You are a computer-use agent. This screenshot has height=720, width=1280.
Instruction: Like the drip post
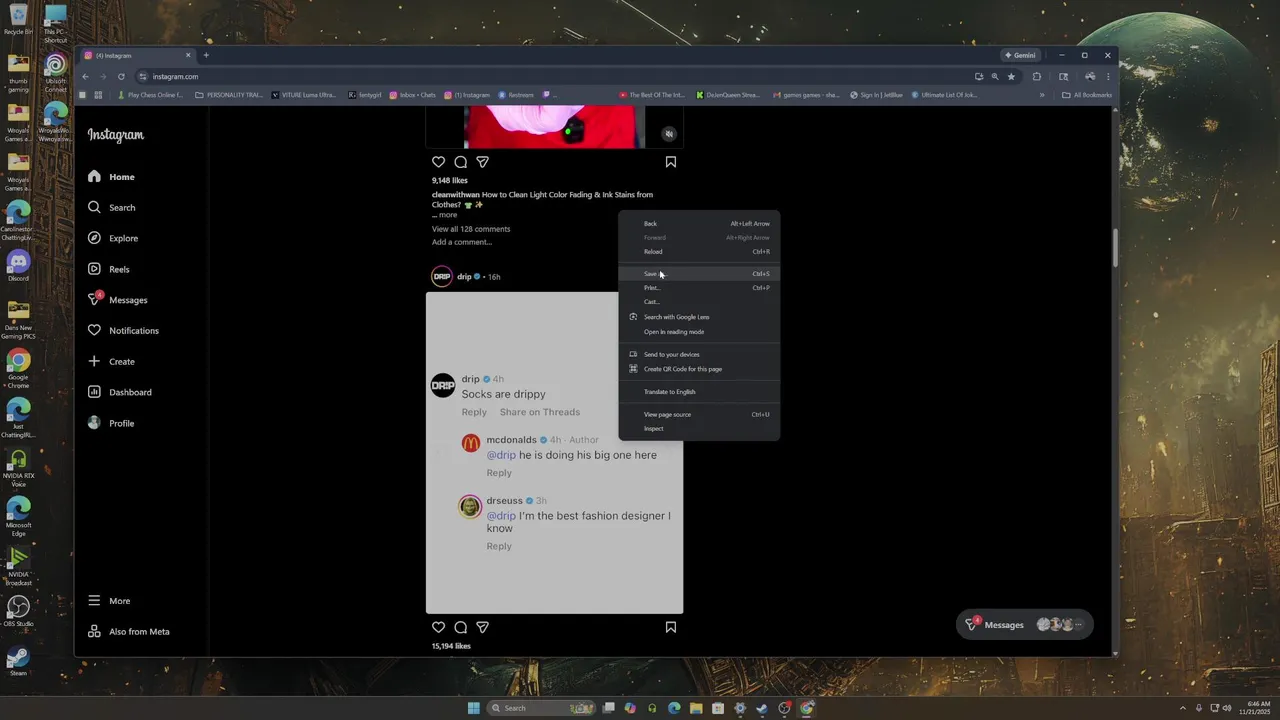(x=438, y=627)
